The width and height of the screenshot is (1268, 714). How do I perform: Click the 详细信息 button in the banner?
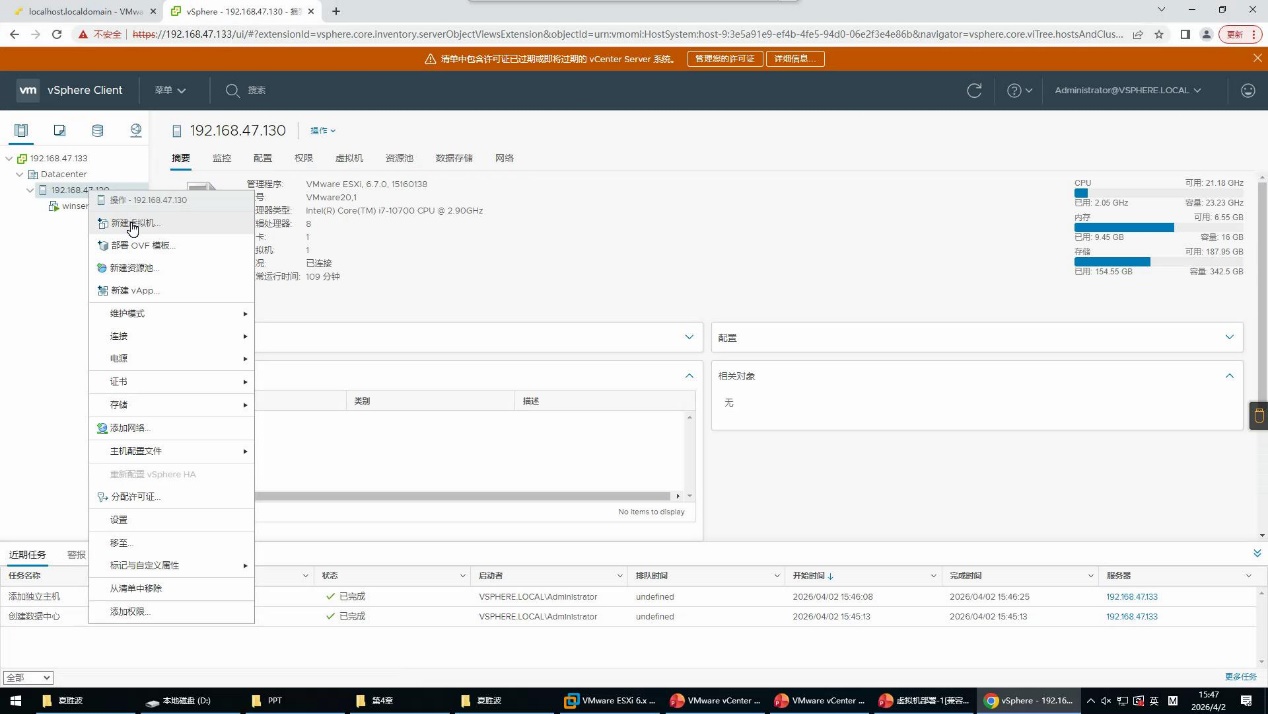tap(796, 59)
